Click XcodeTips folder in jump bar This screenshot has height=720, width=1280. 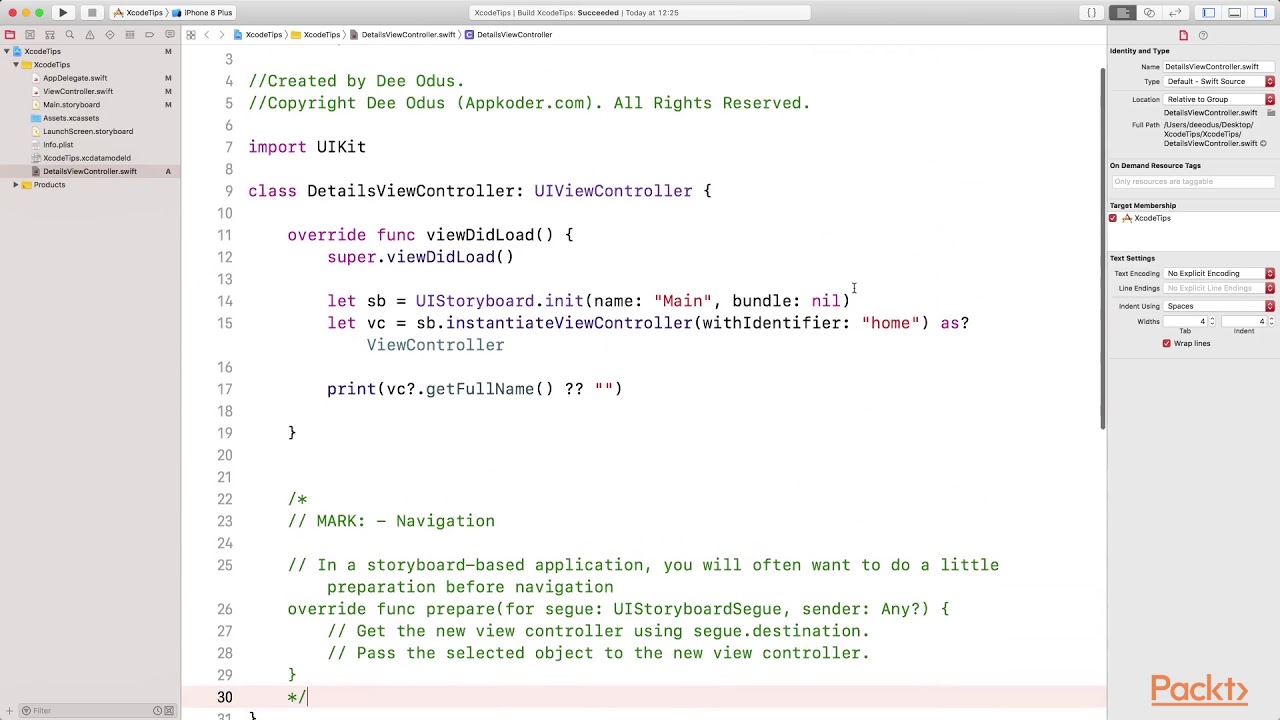coord(316,35)
